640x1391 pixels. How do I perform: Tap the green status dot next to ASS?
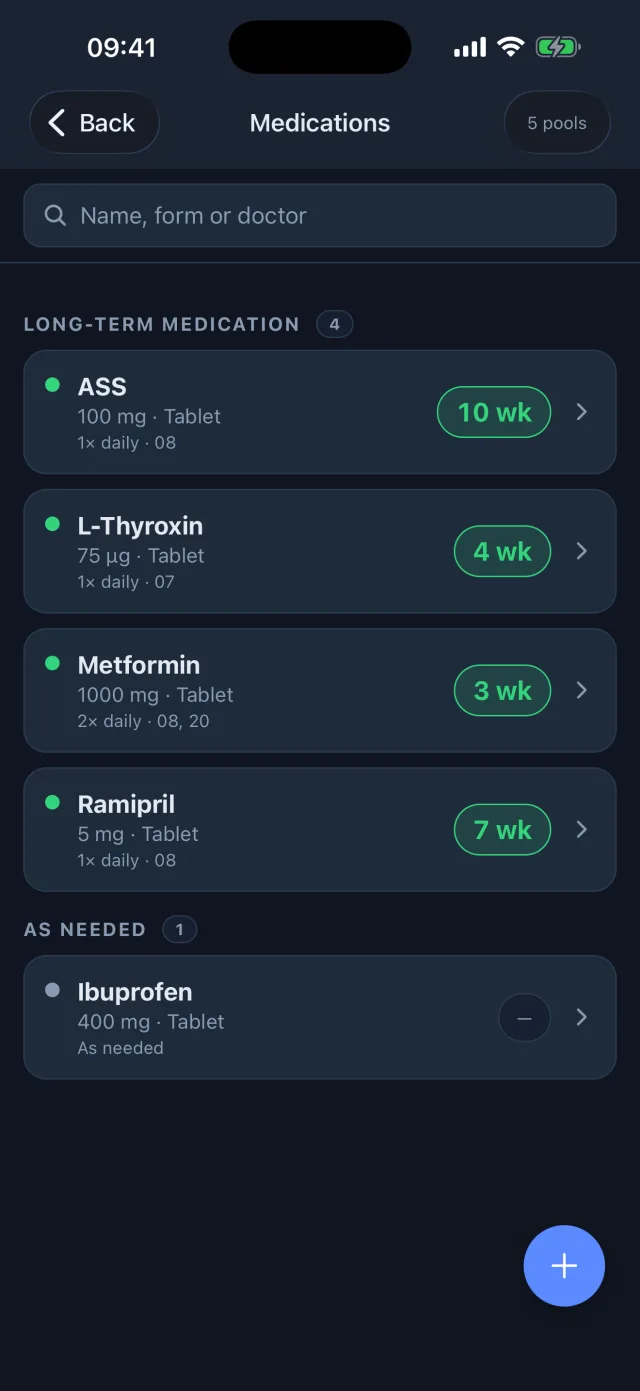tap(53, 385)
